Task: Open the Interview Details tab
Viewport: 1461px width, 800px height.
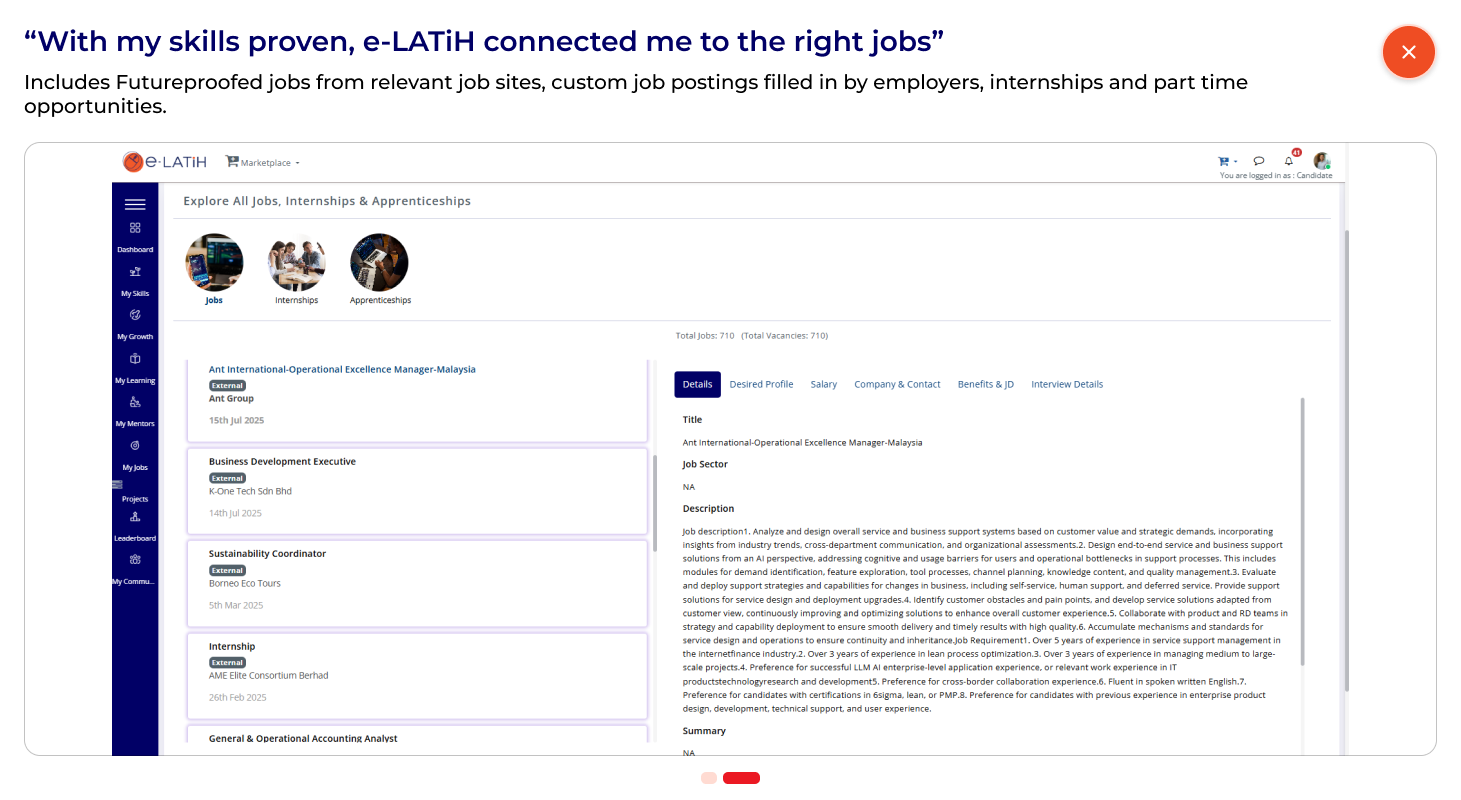Action: tap(1067, 384)
